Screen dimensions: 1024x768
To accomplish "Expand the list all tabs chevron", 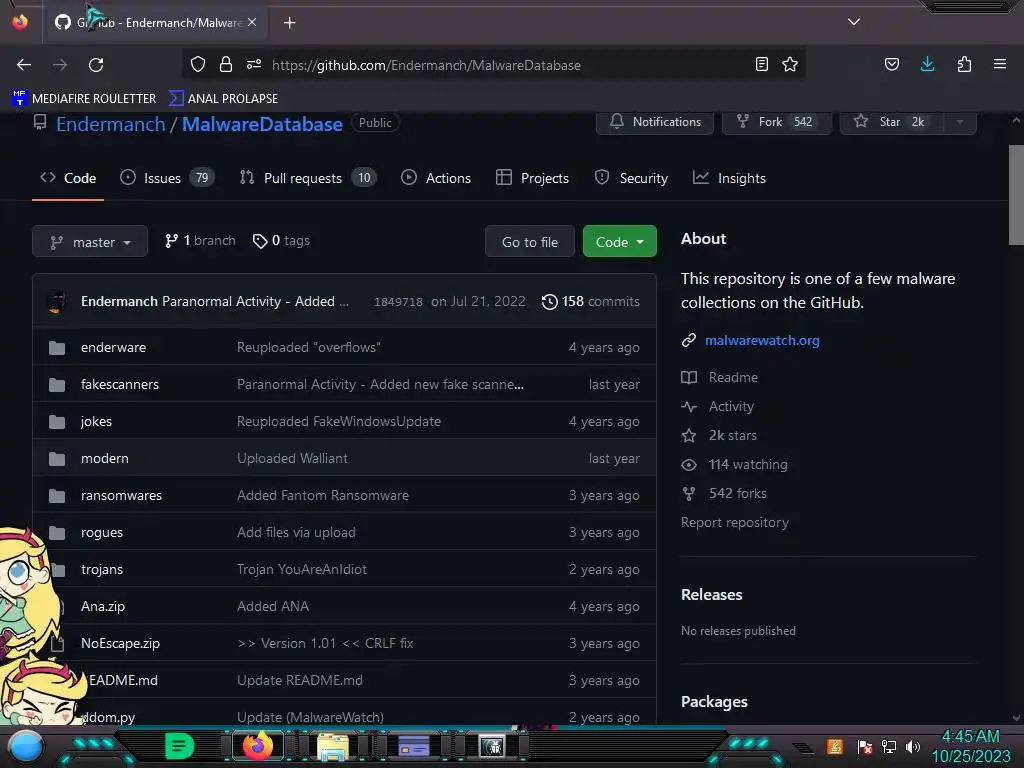I will 854,22.
